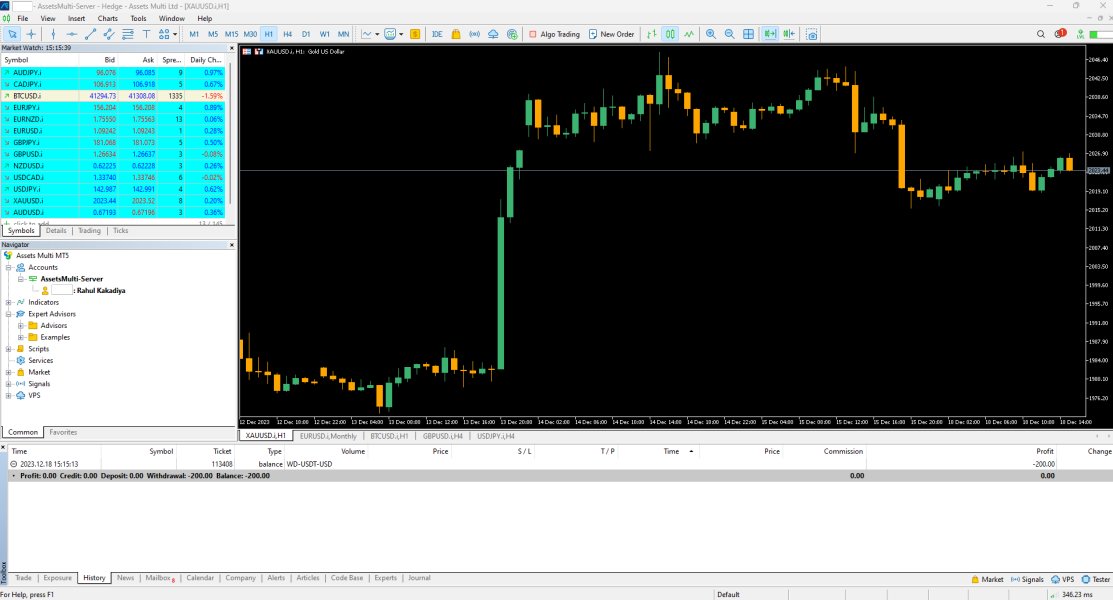
Task: Open the IDE MetaEditor icon
Action: point(437,34)
